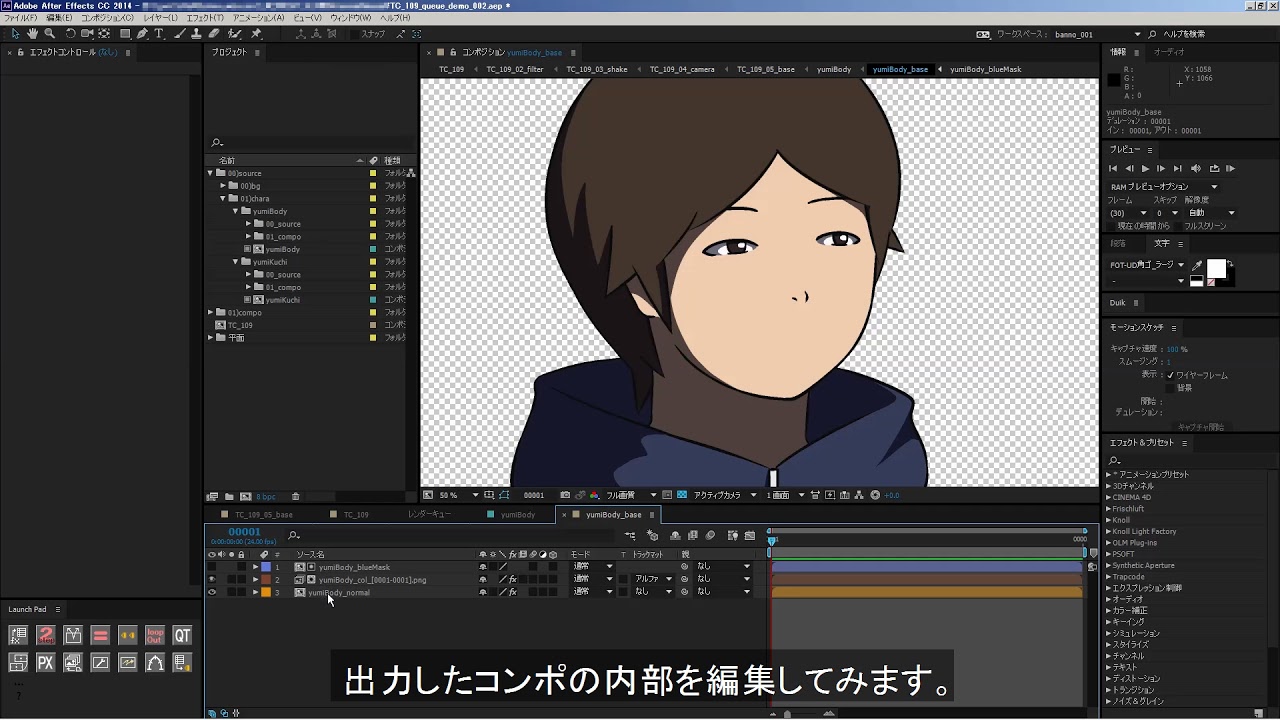Open the Effect menu
The image size is (1280, 720).
click(x=205, y=18)
